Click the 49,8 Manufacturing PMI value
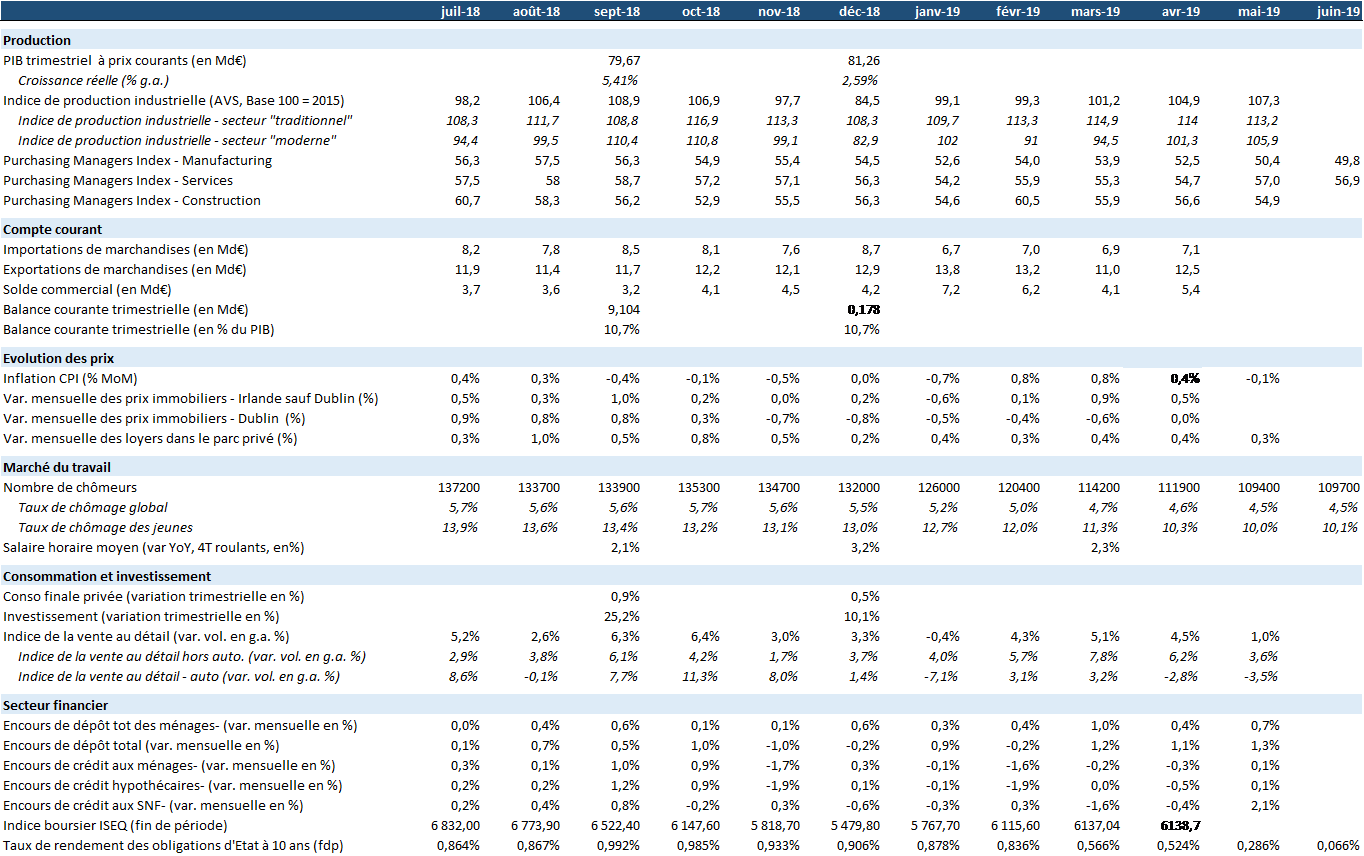 [x=1347, y=160]
